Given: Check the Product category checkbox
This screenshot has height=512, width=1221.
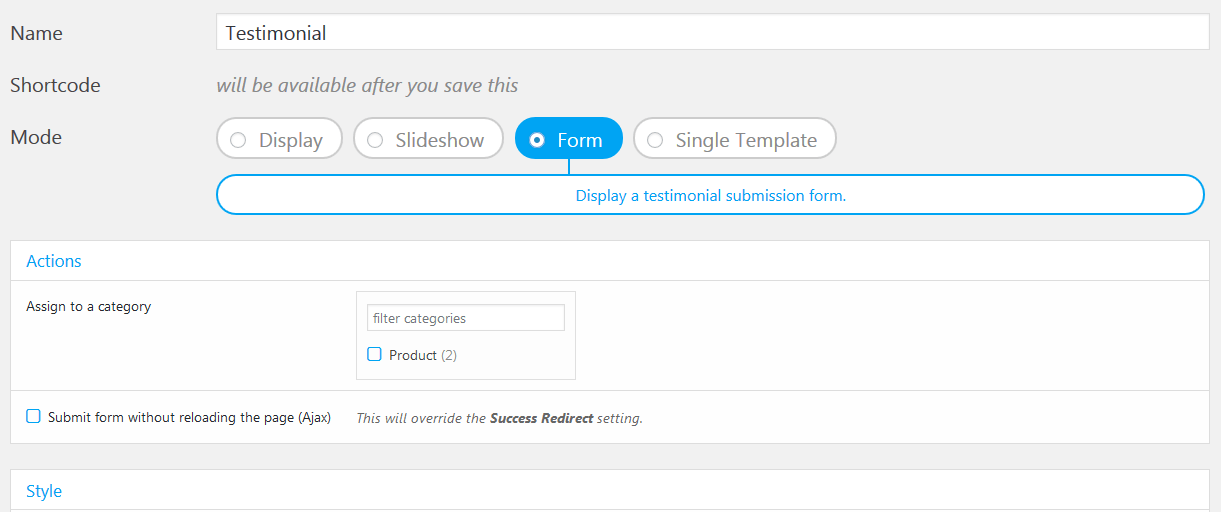Looking at the screenshot, I should pos(374,354).
